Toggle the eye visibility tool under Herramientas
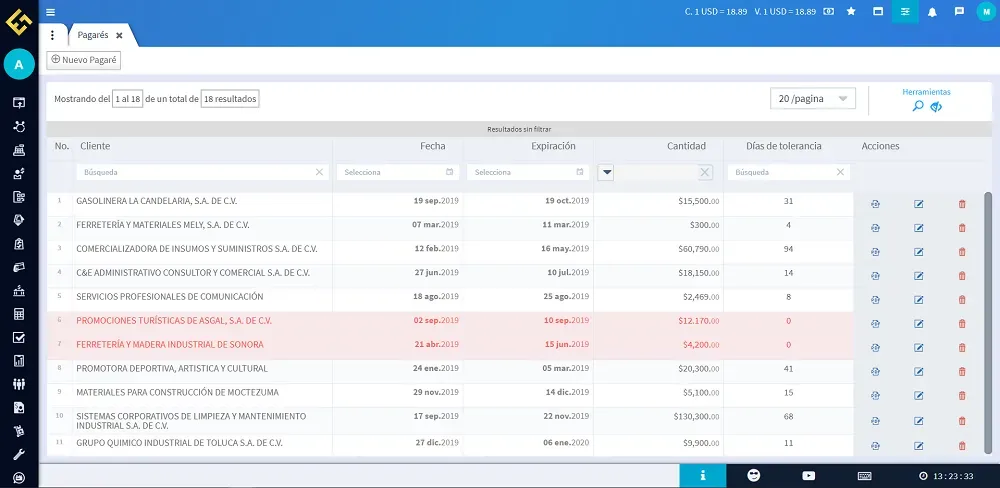1000x488 pixels. (x=937, y=107)
